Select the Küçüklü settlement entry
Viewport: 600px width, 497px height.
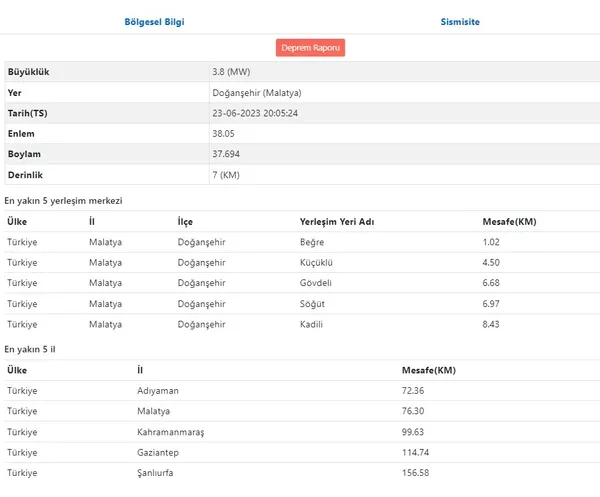pos(316,263)
